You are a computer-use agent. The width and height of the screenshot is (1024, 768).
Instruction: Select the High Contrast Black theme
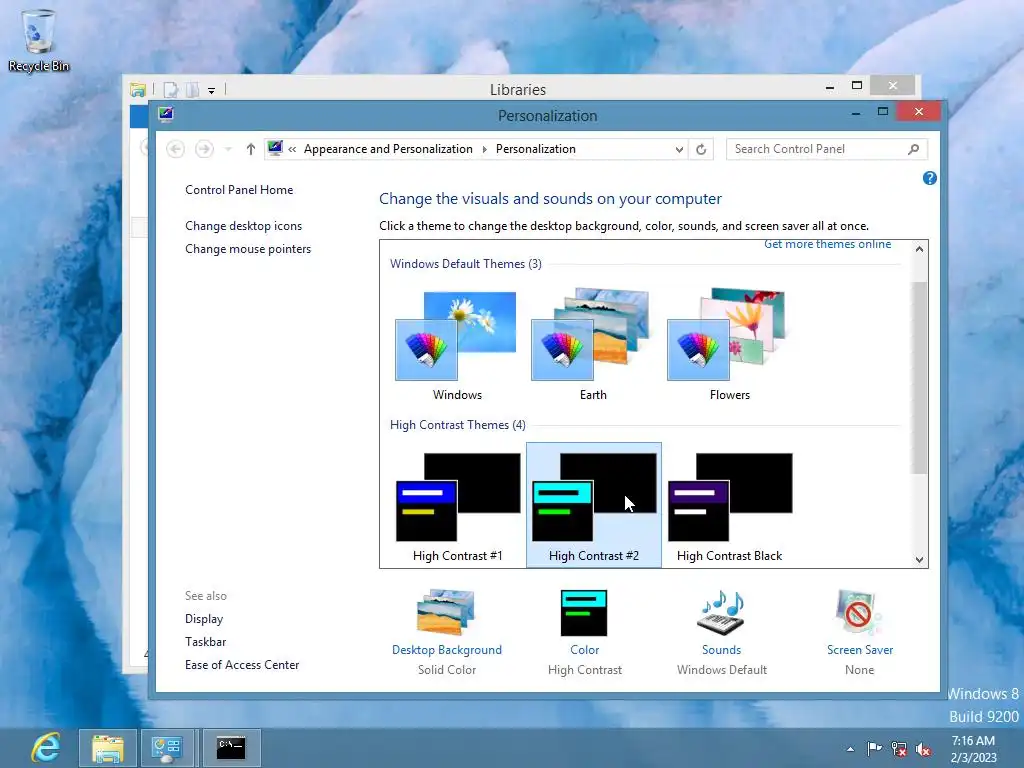729,505
